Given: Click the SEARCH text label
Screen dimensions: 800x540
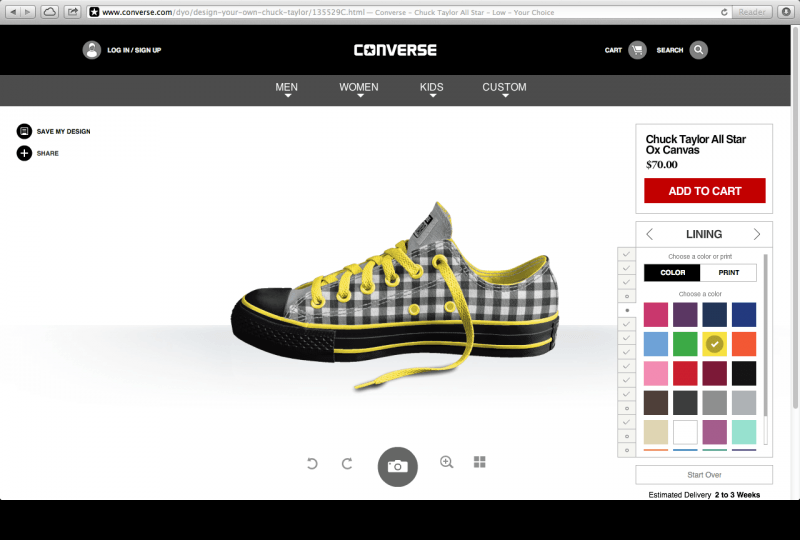Looking at the screenshot, I should tap(670, 50).
